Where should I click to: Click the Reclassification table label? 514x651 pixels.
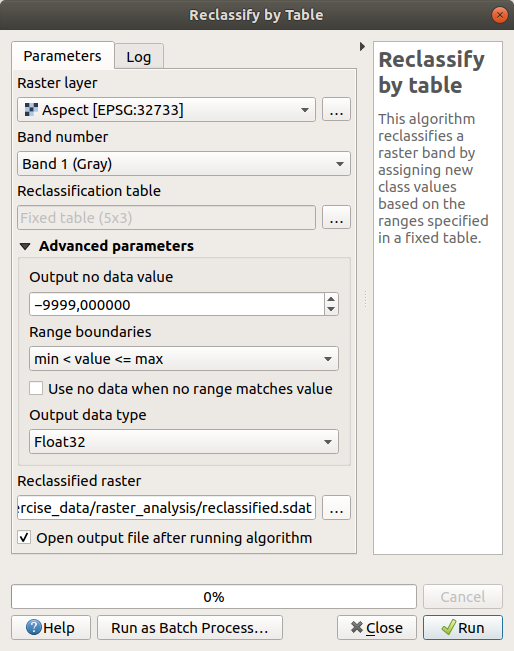(x=89, y=191)
